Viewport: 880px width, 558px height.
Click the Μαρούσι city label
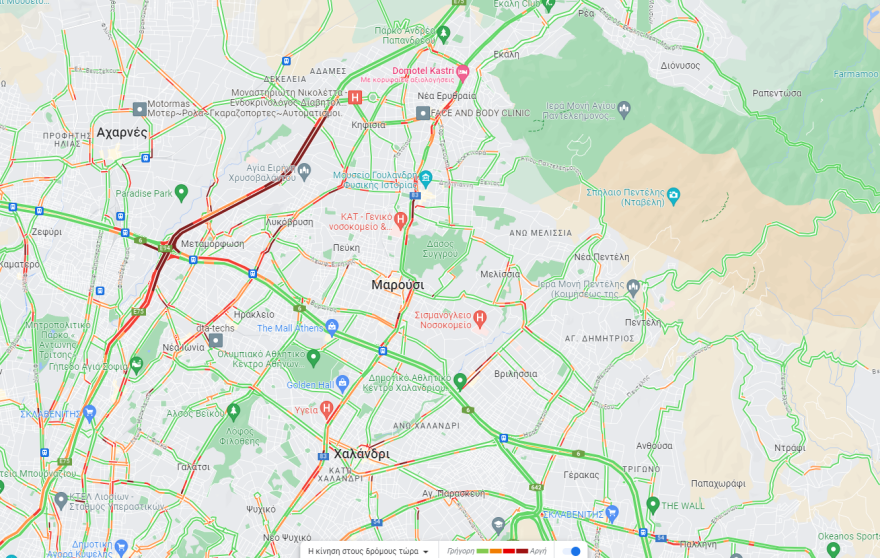[x=397, y=285]
